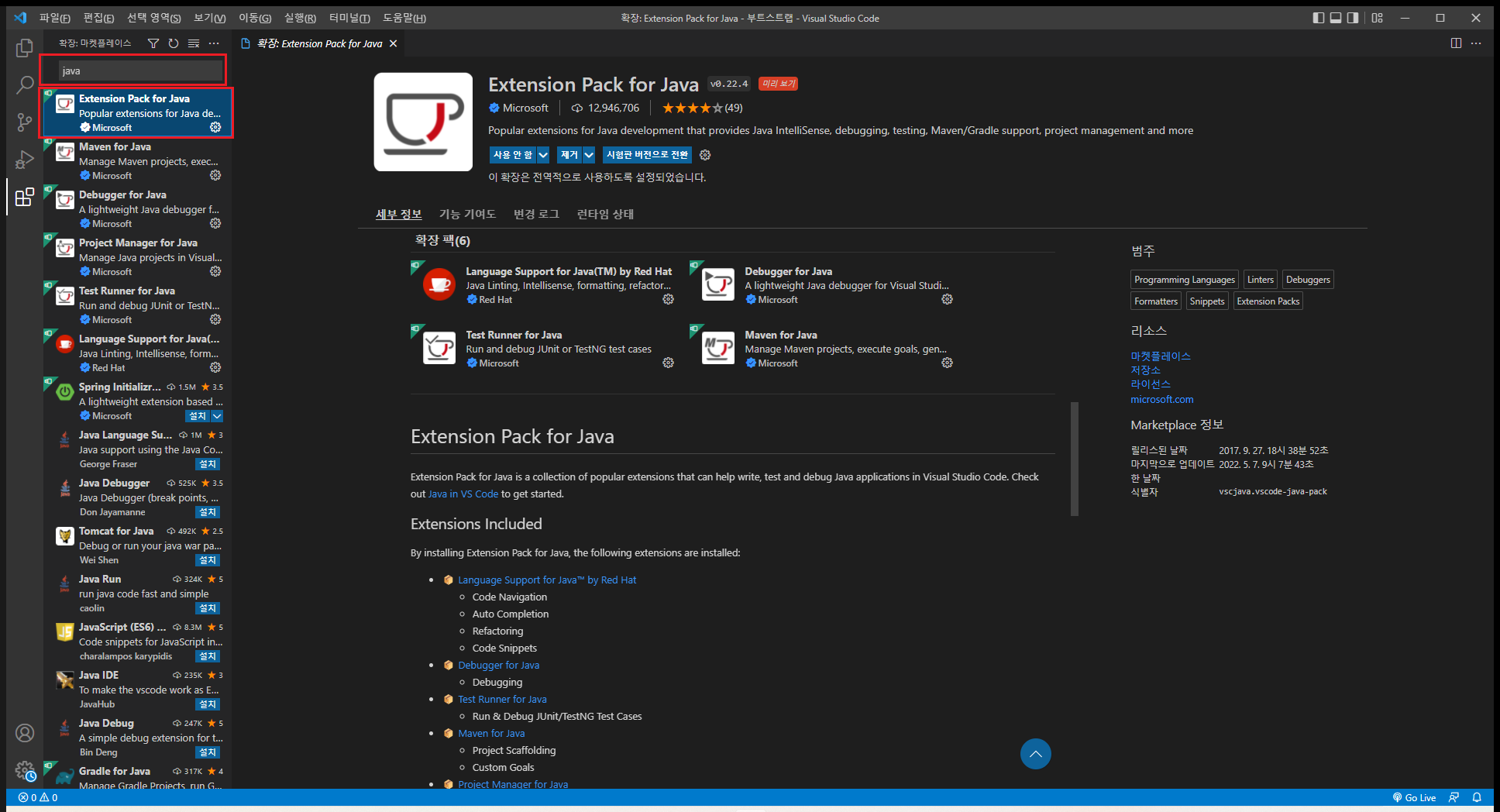Open notifications bell in status bar
This screenshot has height=812, width=1500.
(1477, 797)
